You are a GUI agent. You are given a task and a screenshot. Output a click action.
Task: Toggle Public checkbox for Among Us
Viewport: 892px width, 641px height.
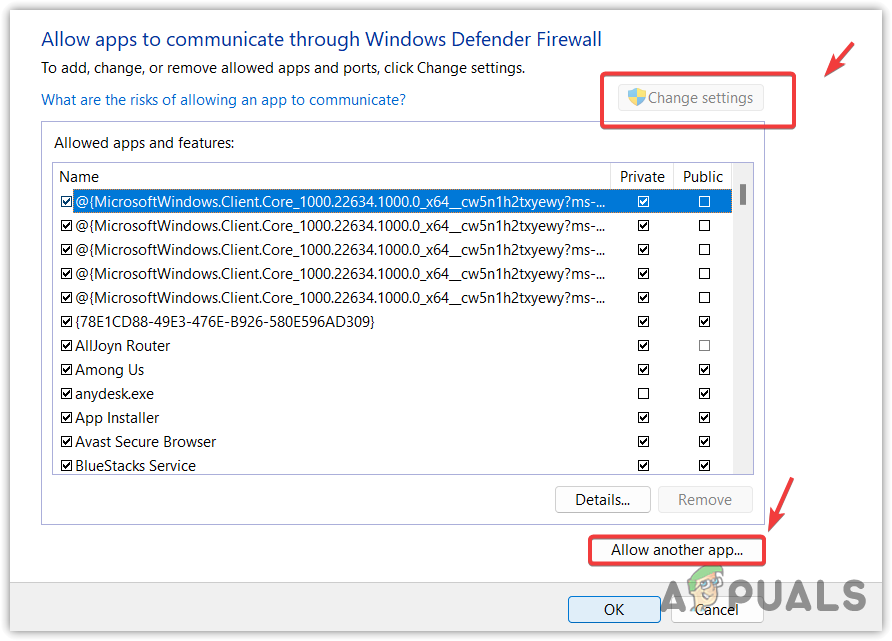click(x=705, y=370)
